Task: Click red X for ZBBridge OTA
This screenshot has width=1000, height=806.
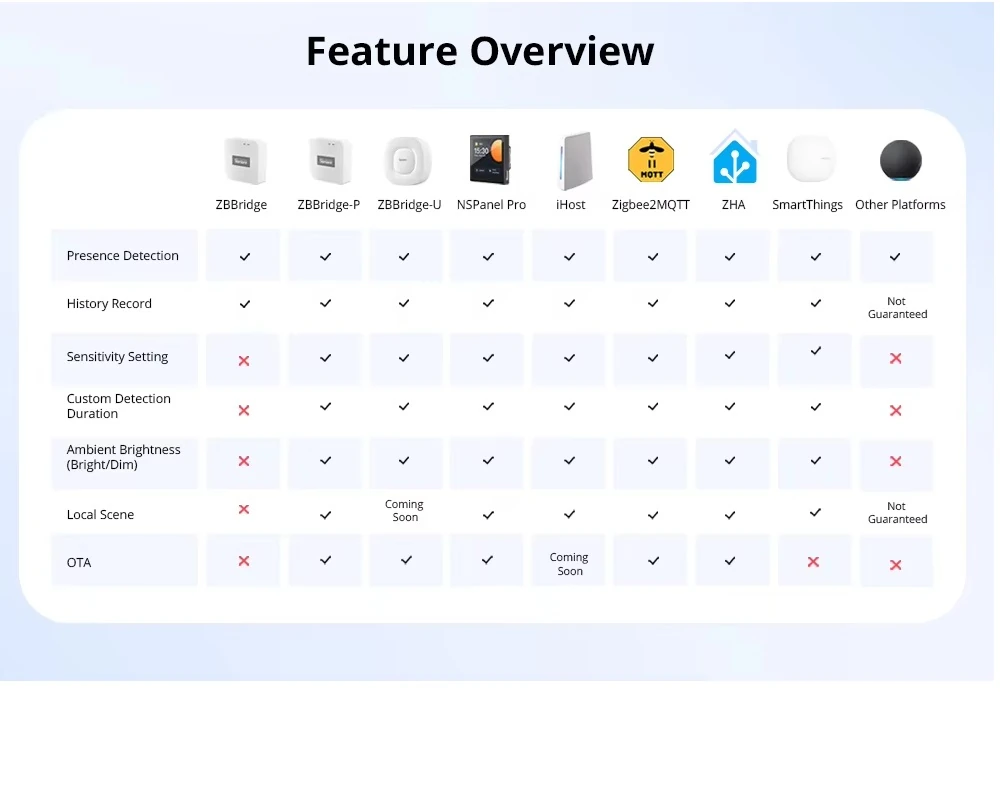Action: (x=244, y=561)
